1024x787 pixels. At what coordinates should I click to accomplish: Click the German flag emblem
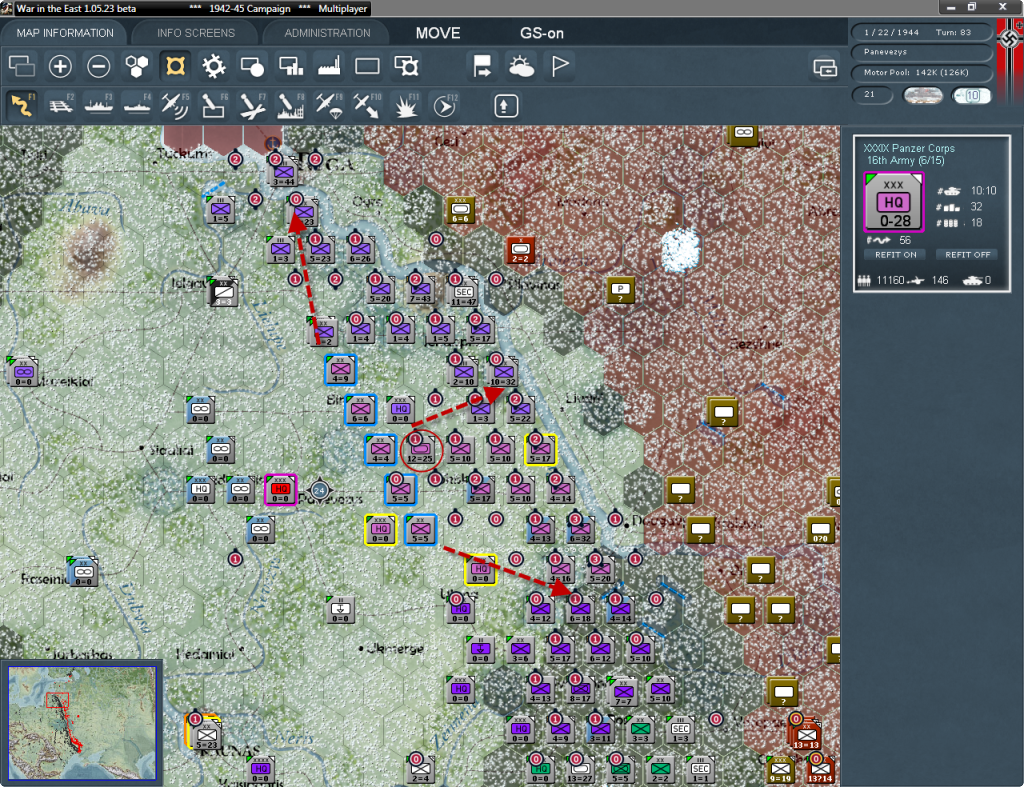1010,38
